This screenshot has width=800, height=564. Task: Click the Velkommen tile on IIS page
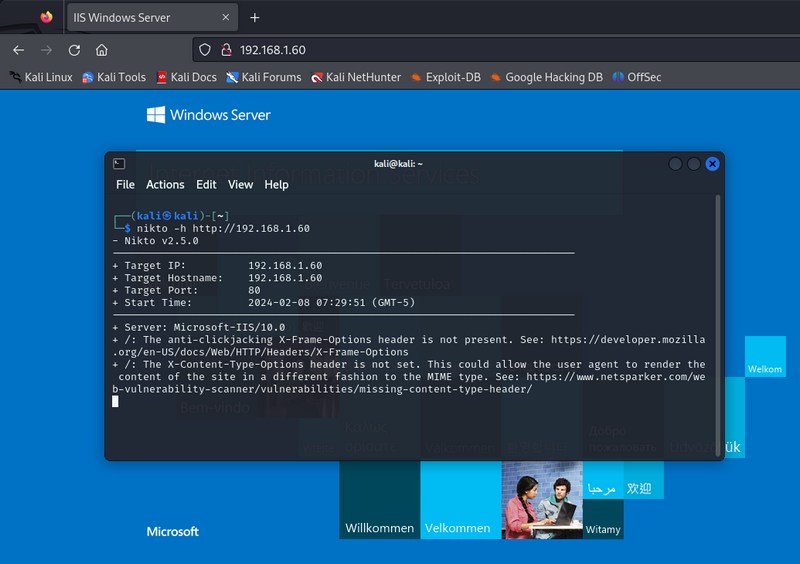461,500
